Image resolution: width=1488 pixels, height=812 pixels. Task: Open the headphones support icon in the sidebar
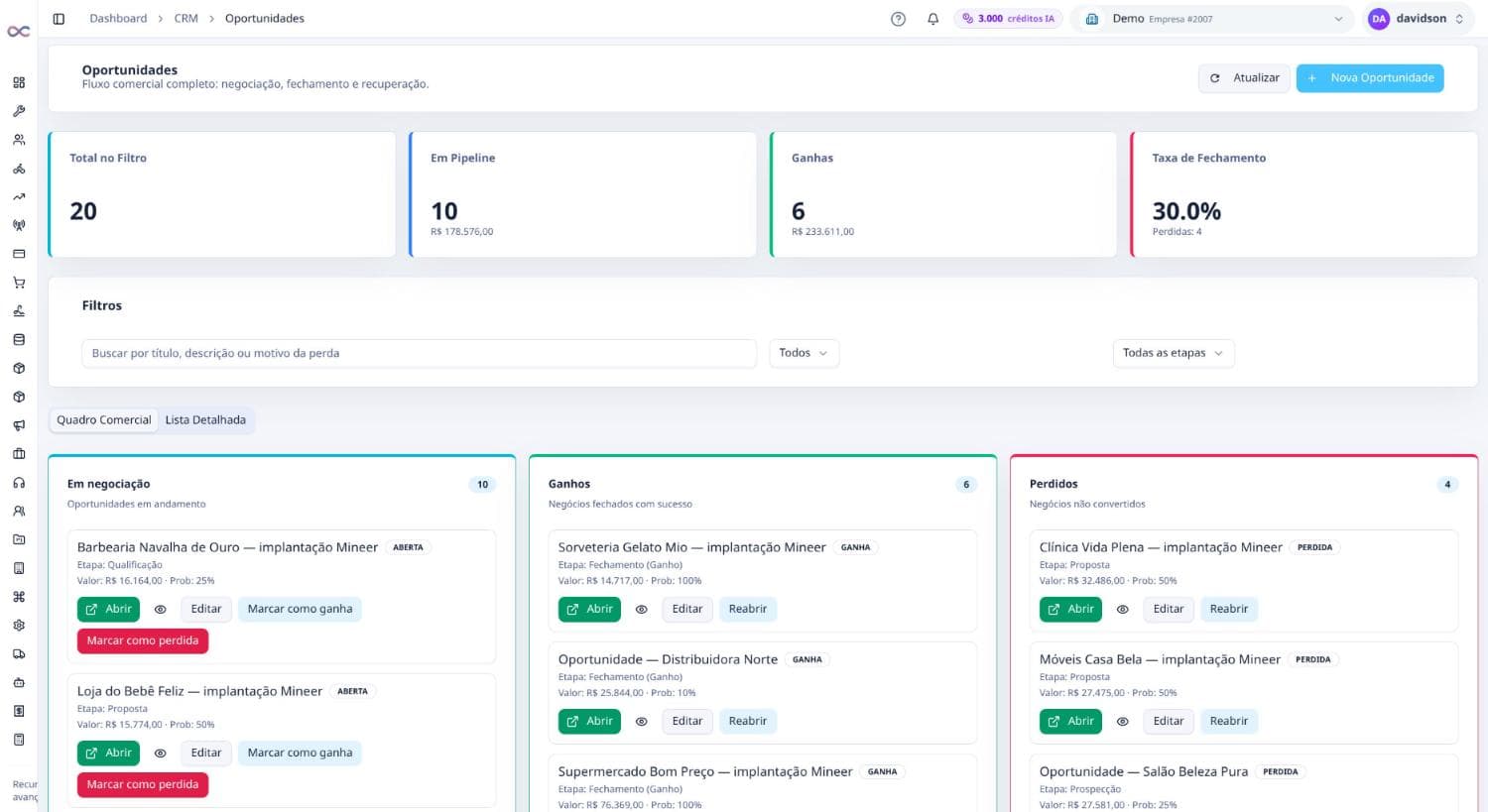(19, 483)
